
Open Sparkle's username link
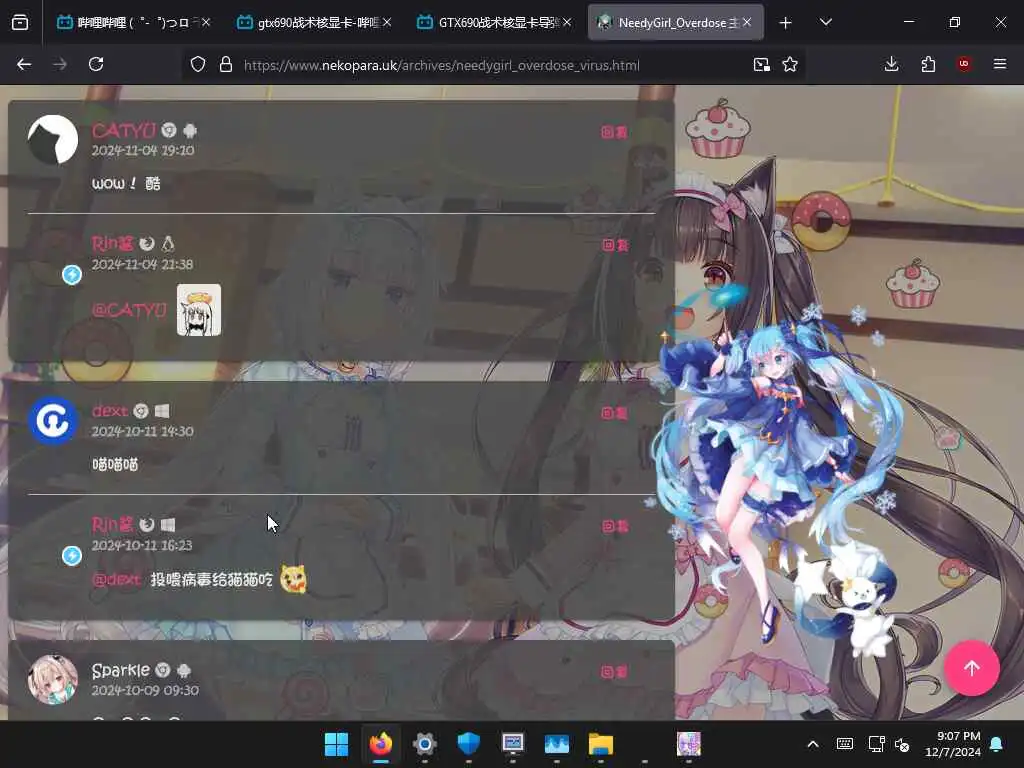[x=121, y=670]
